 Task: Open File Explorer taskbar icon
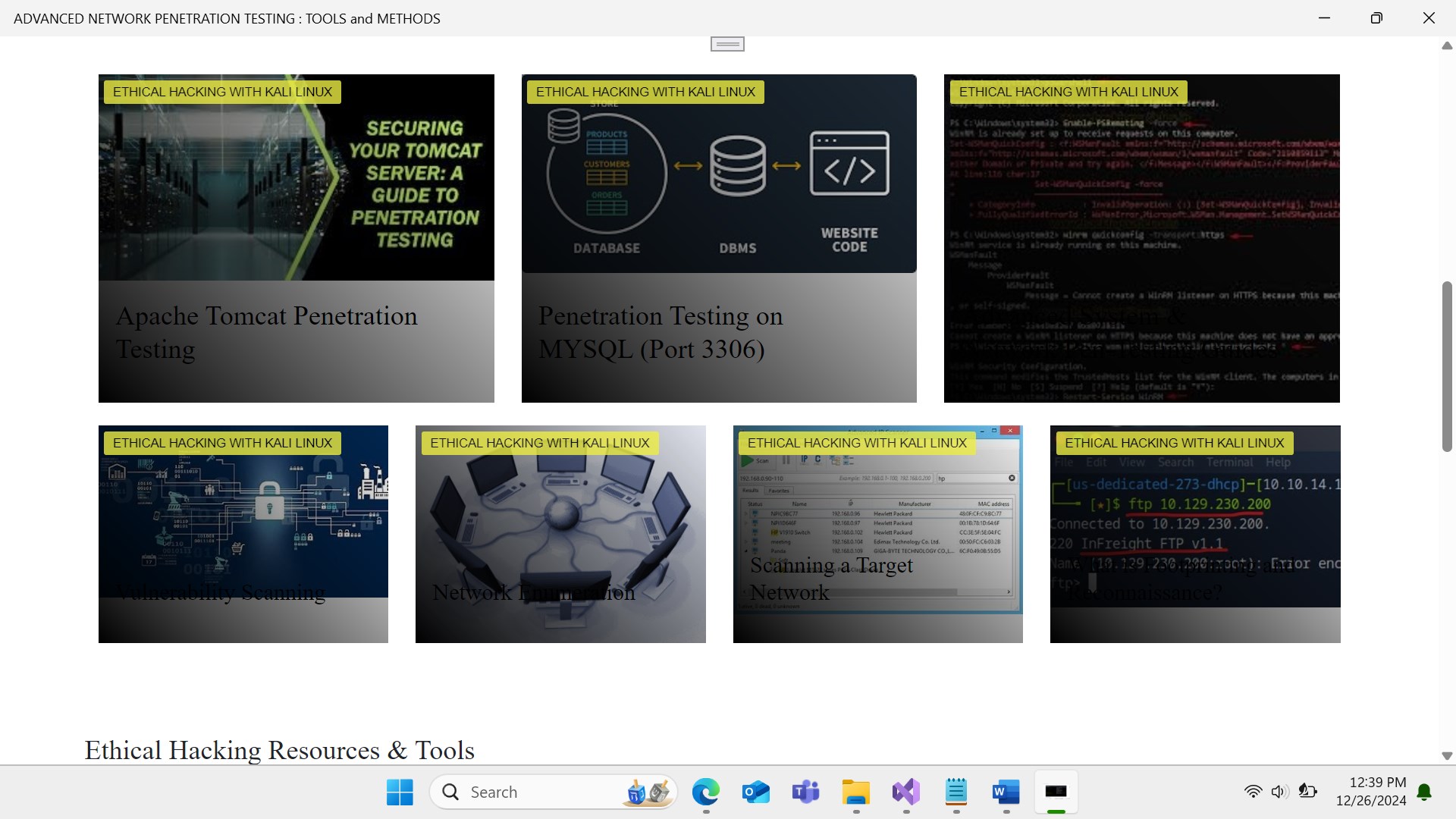pyautogui.click(x=855, y=792)
